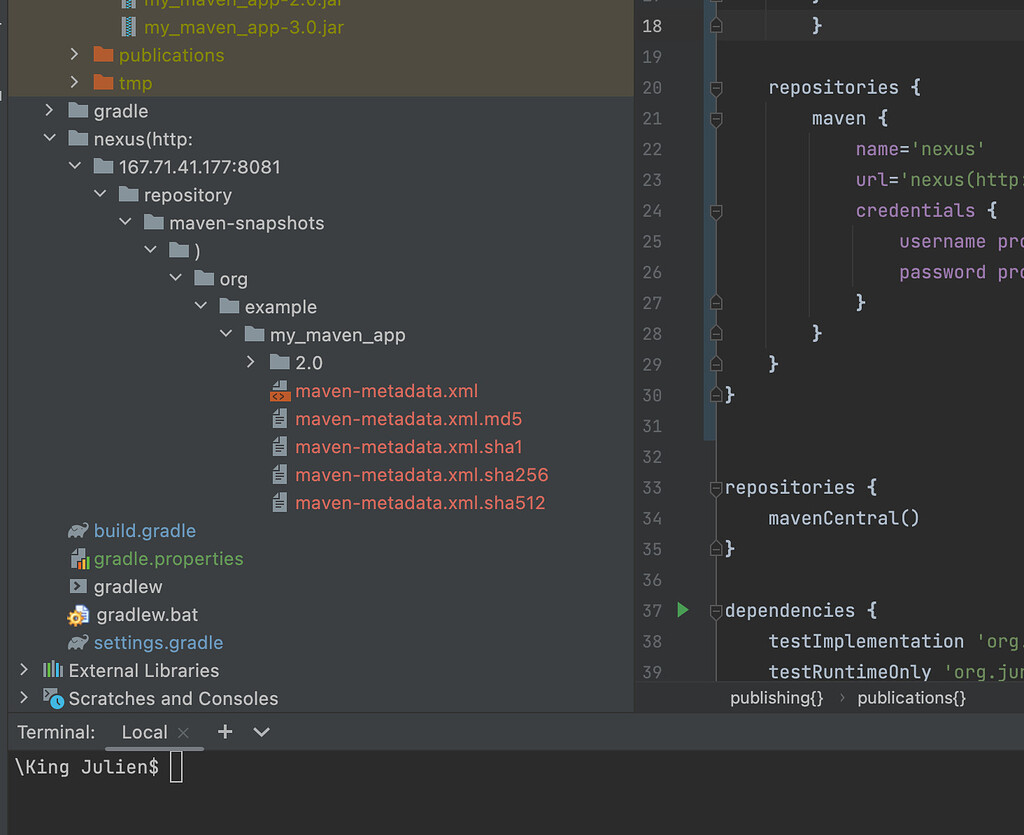Image resolution: width=1024 pixels, height=835 pixels.
Task: Select the my_maven_app-3.0.jar archive icon
Action: point(129,27)
